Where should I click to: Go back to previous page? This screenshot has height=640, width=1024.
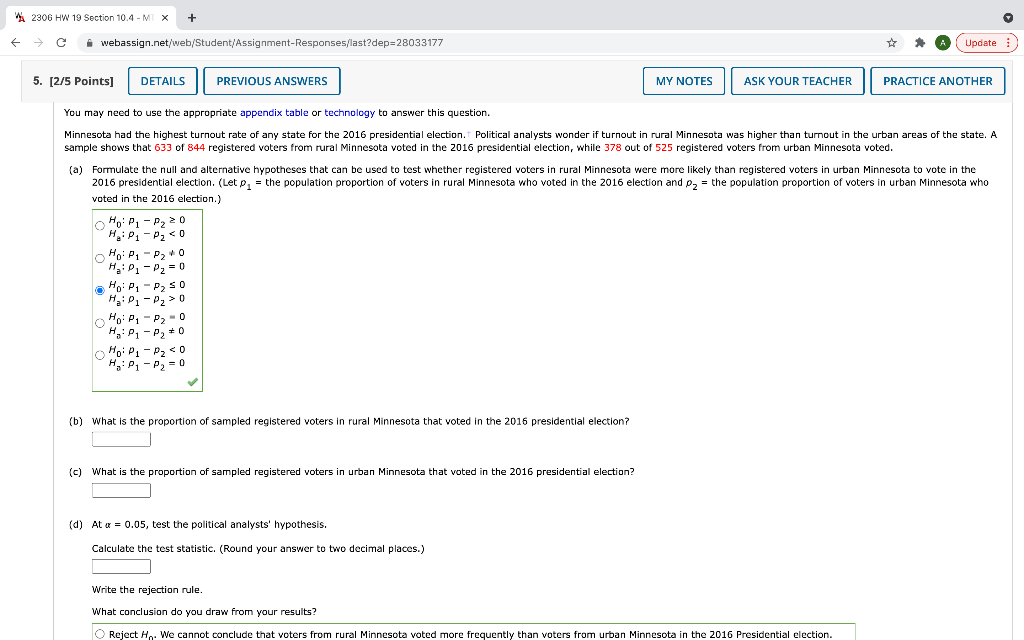(16, 42)
